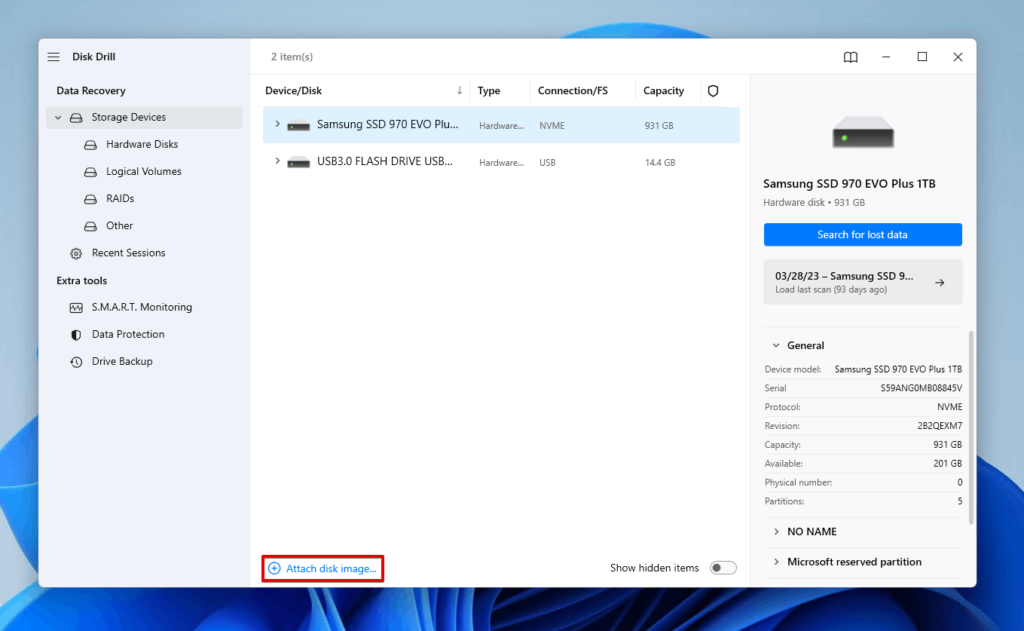Open the knowledge base book icon
Viewport: 1024px width, 631px height.
point(850,57)
